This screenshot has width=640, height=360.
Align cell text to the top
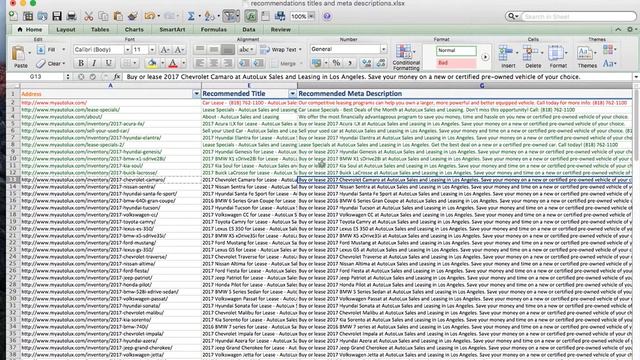click(x=200, y=49)
